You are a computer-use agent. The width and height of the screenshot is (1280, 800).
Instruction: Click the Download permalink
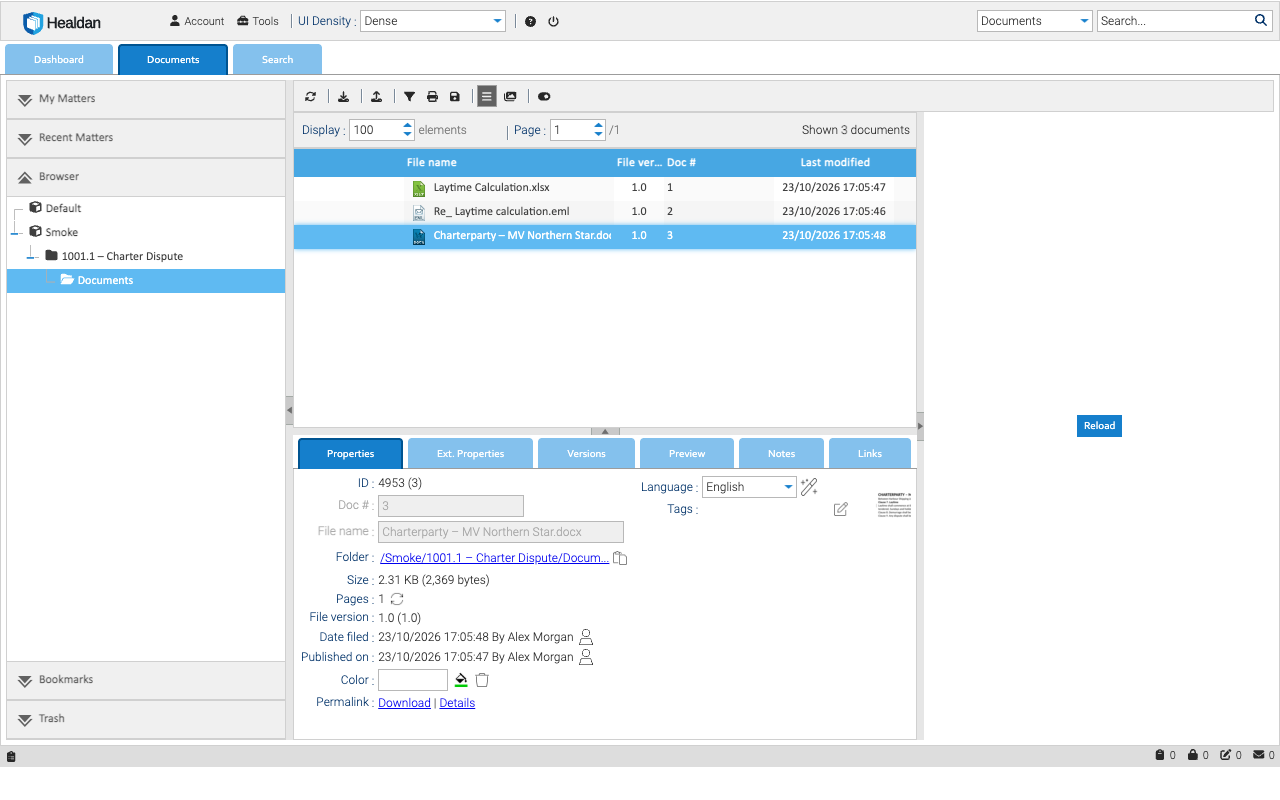coord(404,703)
